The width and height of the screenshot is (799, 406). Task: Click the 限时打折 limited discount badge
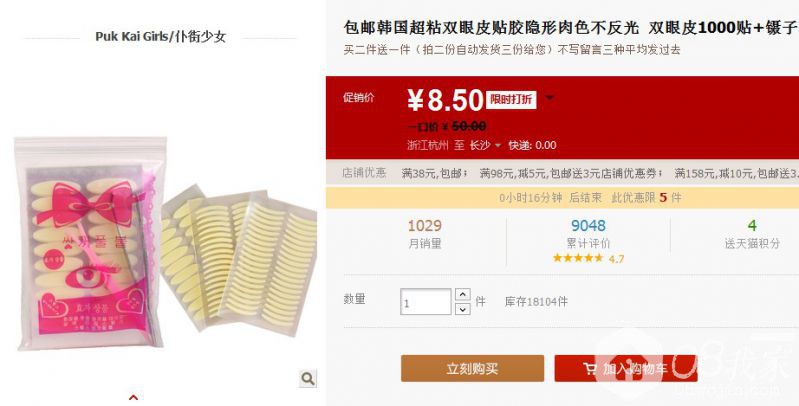click(x=511, y=99)
